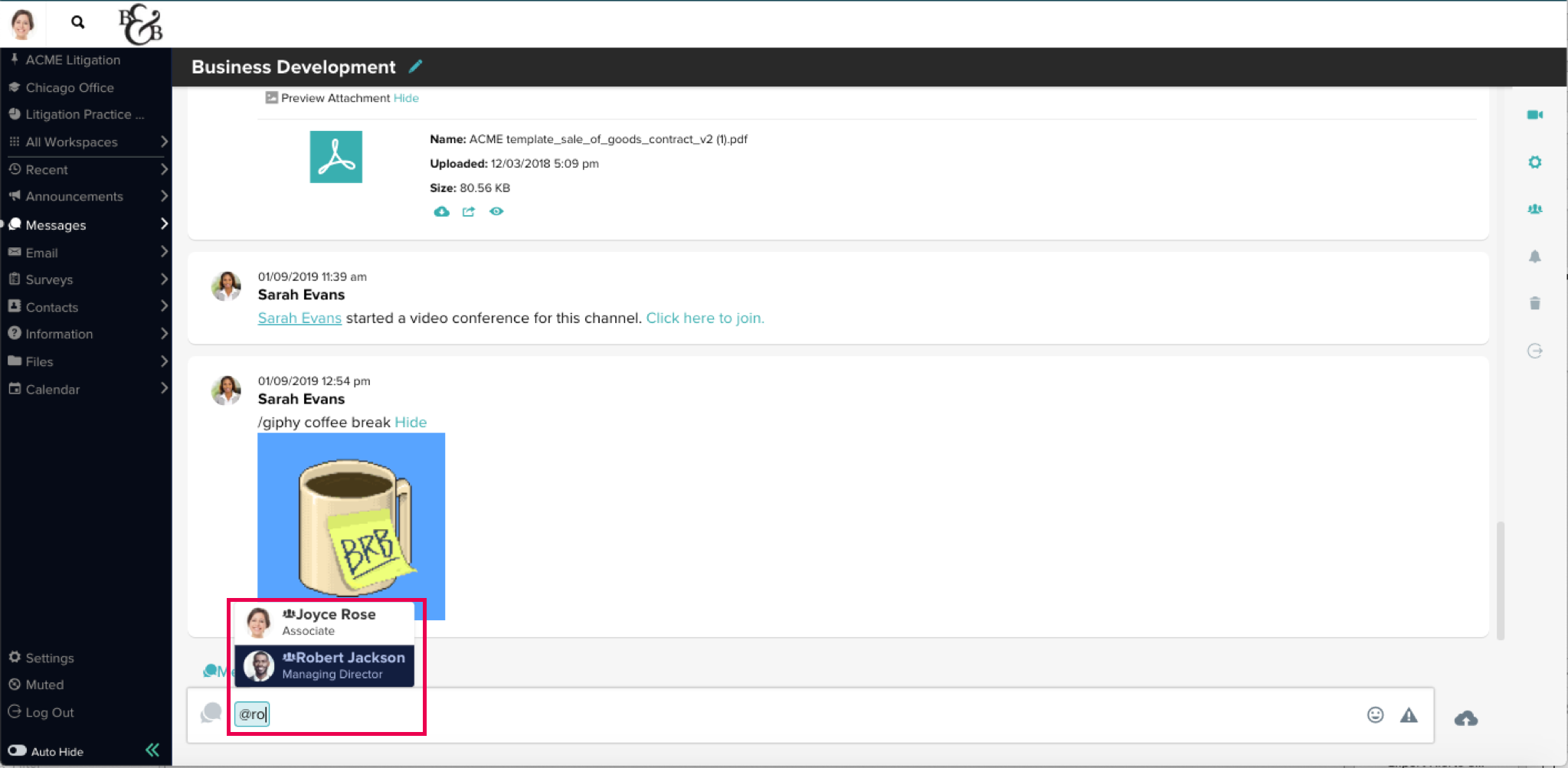Viewport: 1568px width, 768px height.
Task: Expand the Information chevron
Action: (164, 333)
